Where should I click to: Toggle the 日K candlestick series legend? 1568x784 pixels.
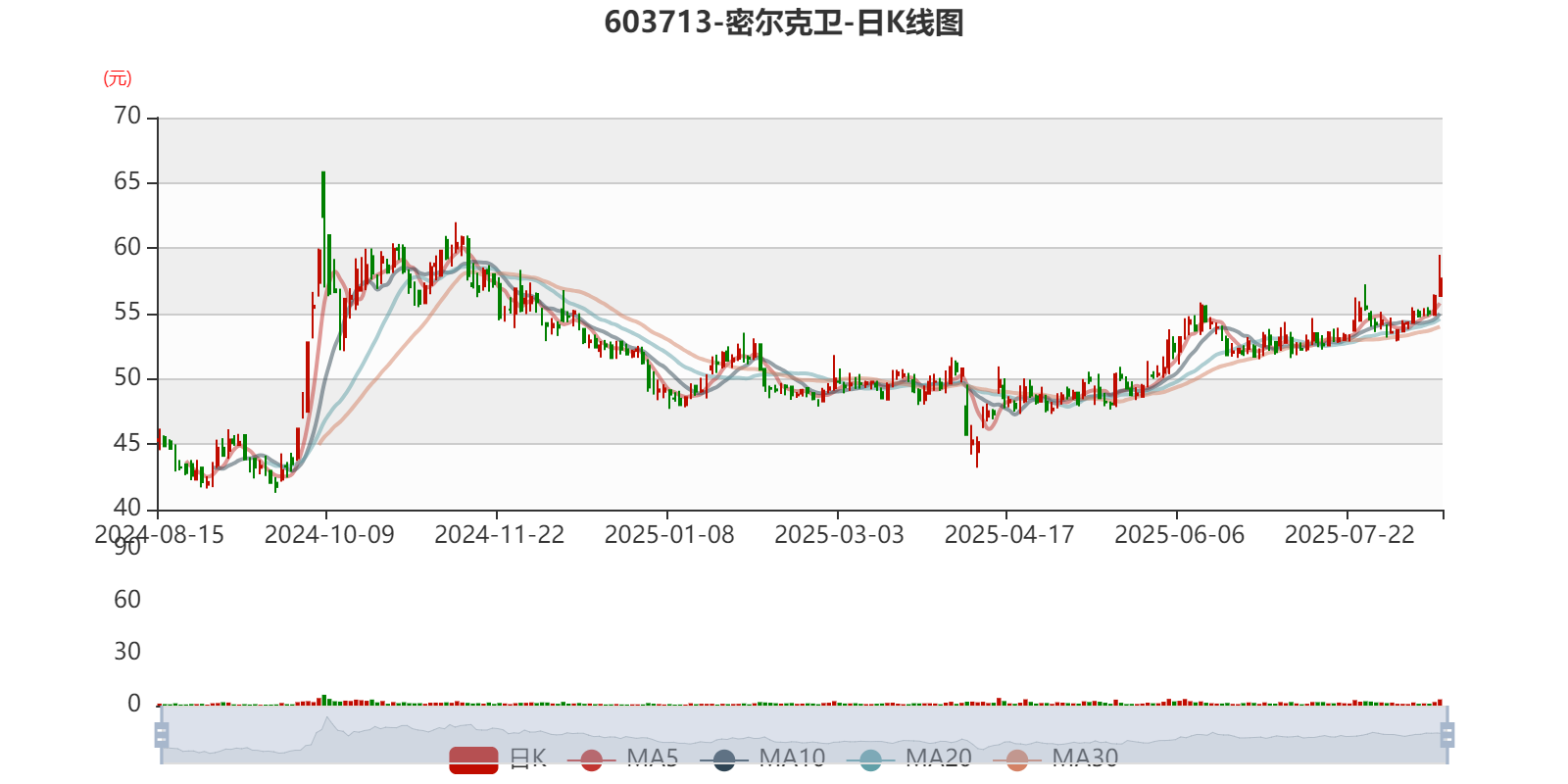[x=498, y=759]
